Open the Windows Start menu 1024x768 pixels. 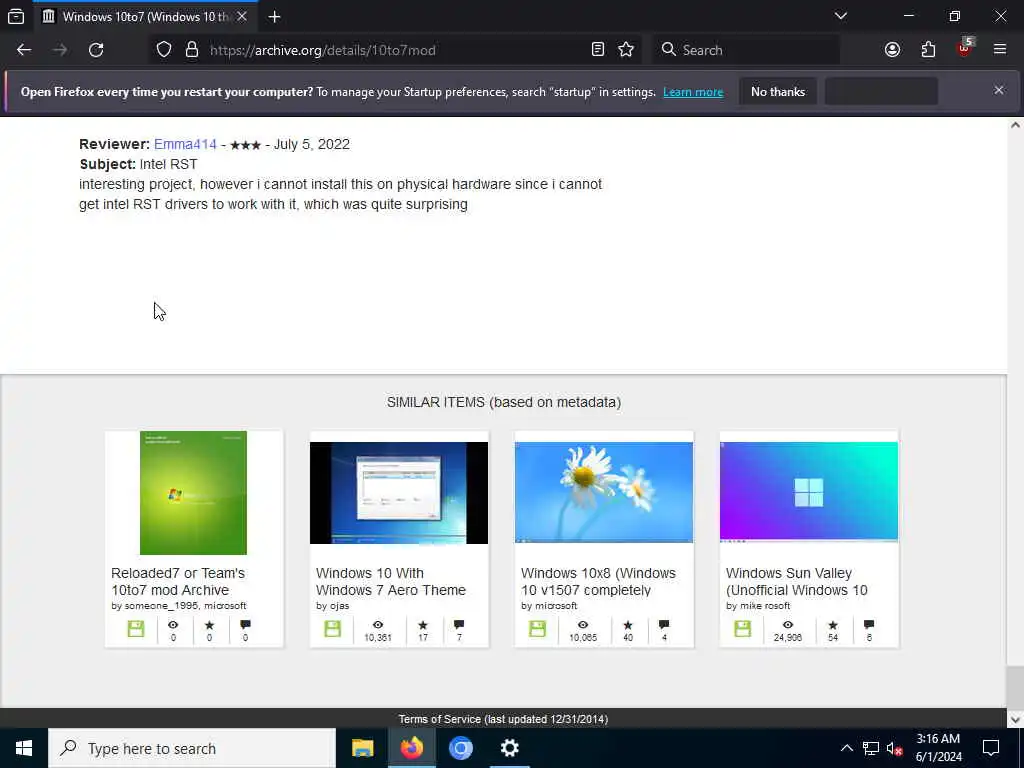coord(24,748)
